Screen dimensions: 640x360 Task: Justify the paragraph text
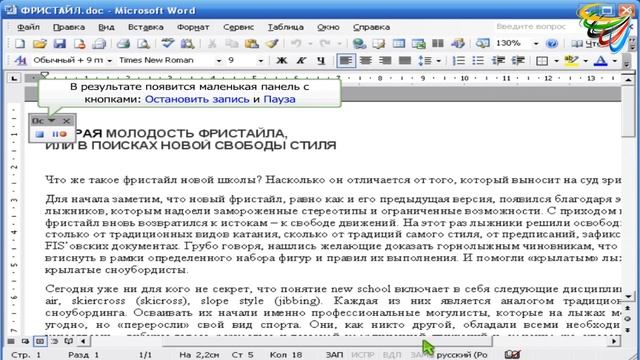404,61
